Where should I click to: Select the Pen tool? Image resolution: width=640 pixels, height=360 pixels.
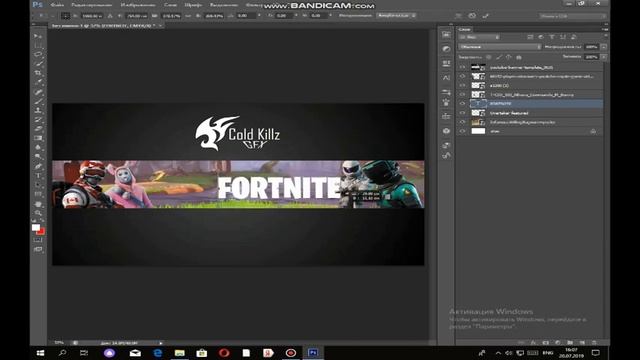(x=38, y=167)
